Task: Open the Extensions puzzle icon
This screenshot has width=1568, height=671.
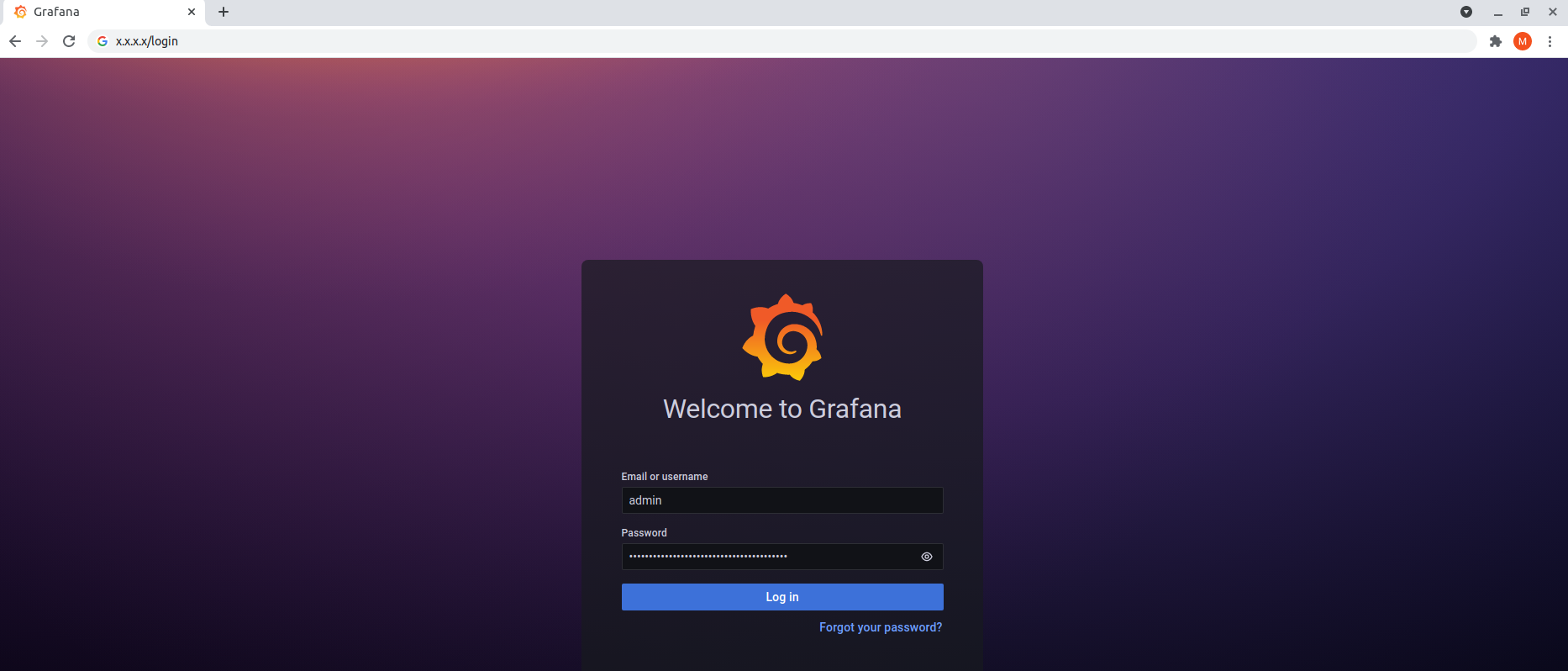Action: coord(1496,41)
